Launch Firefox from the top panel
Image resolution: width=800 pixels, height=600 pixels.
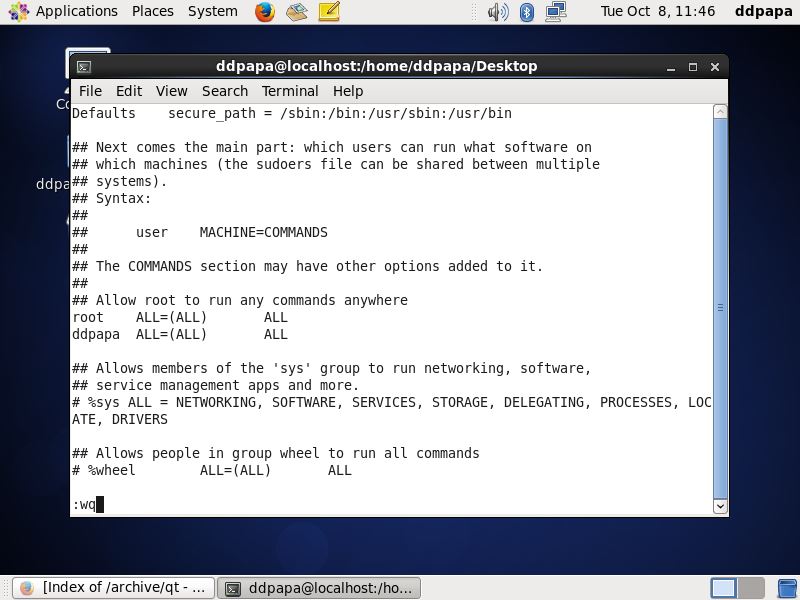(x=264, y=12)
